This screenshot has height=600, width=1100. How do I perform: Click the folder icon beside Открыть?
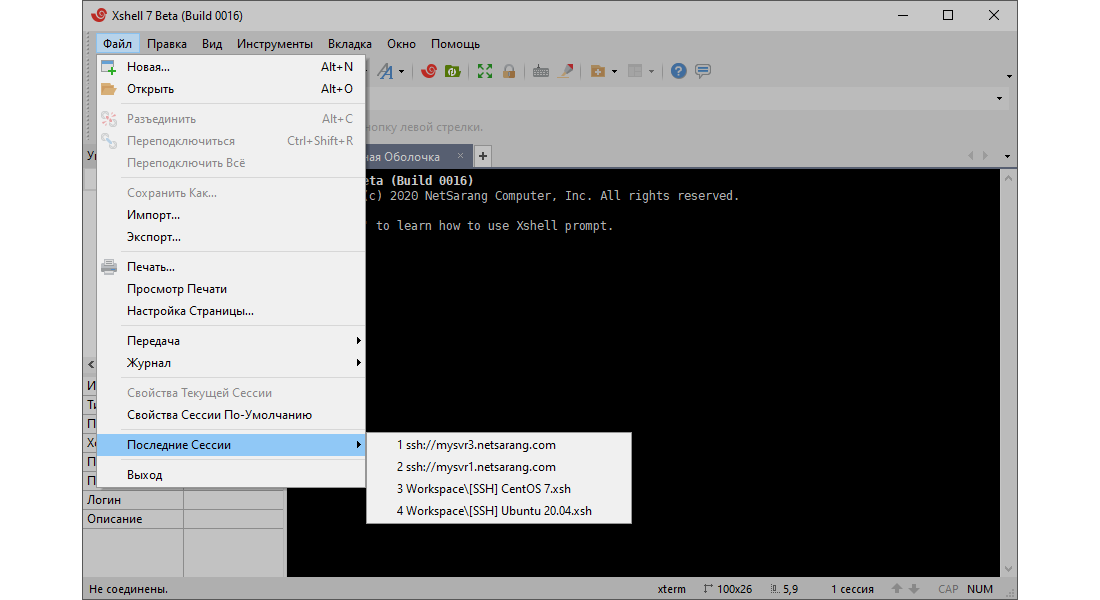(108, 89)
